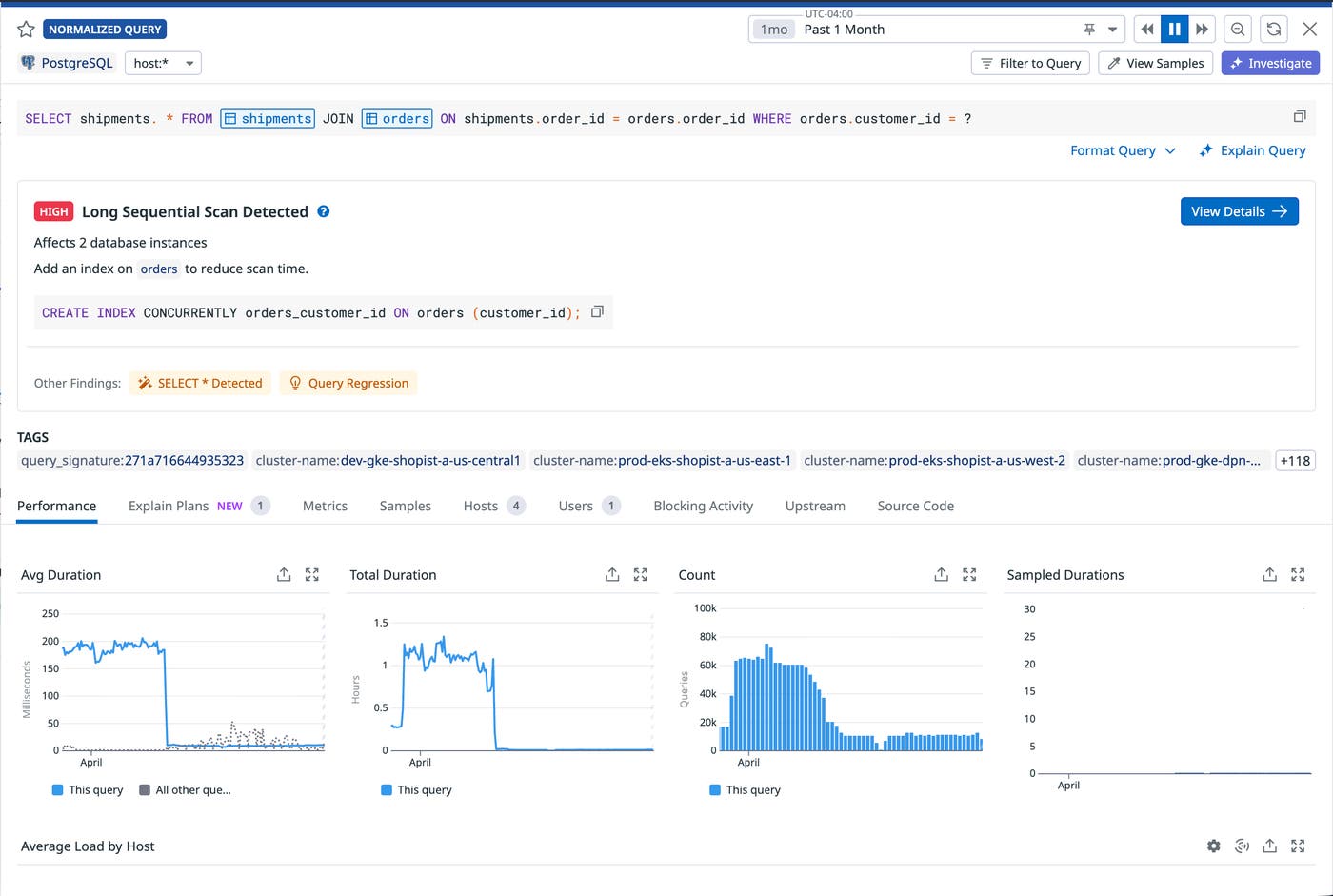The height and width of the screenshot is (896, 1333).
Task: Export the Total Duration graph
Action: tap(612, 574)
